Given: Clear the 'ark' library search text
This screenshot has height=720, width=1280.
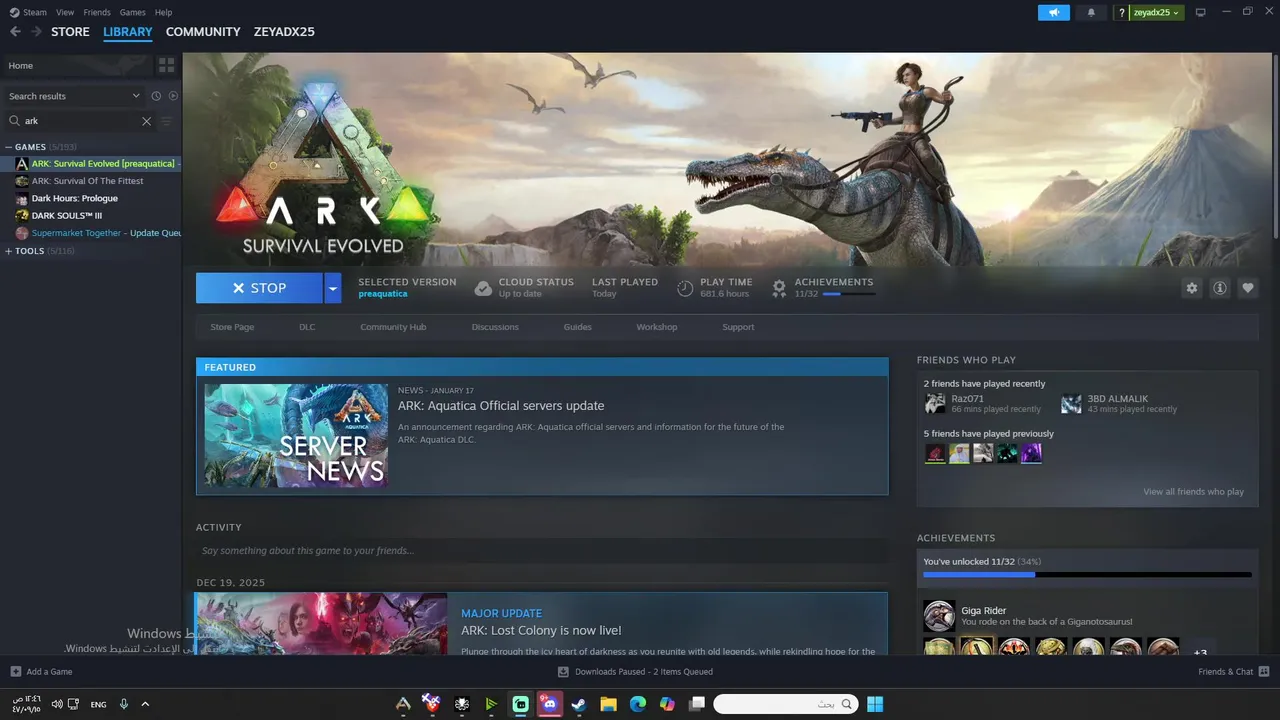Looking at the screenshot, I should click(x=146, y=121).
